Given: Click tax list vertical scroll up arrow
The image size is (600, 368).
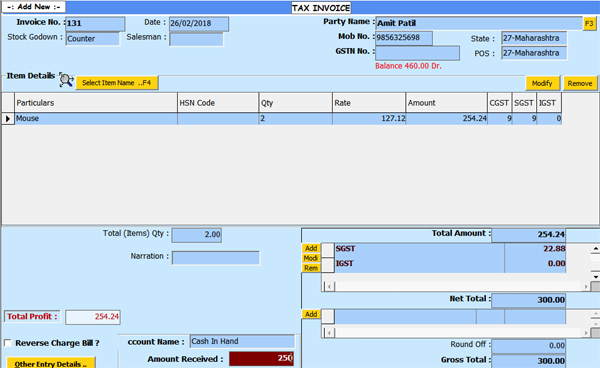Looking at the screenshot, I should [595, 249].
